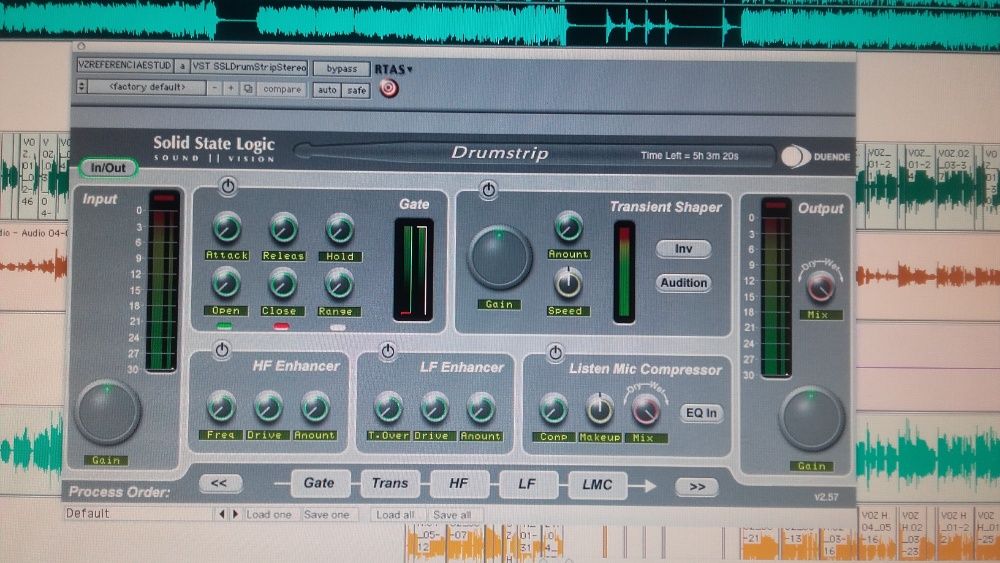Screen dimensions: 1000x563
Task: Click the Gate Close threshold knob
Action: [x=283, y=284]
